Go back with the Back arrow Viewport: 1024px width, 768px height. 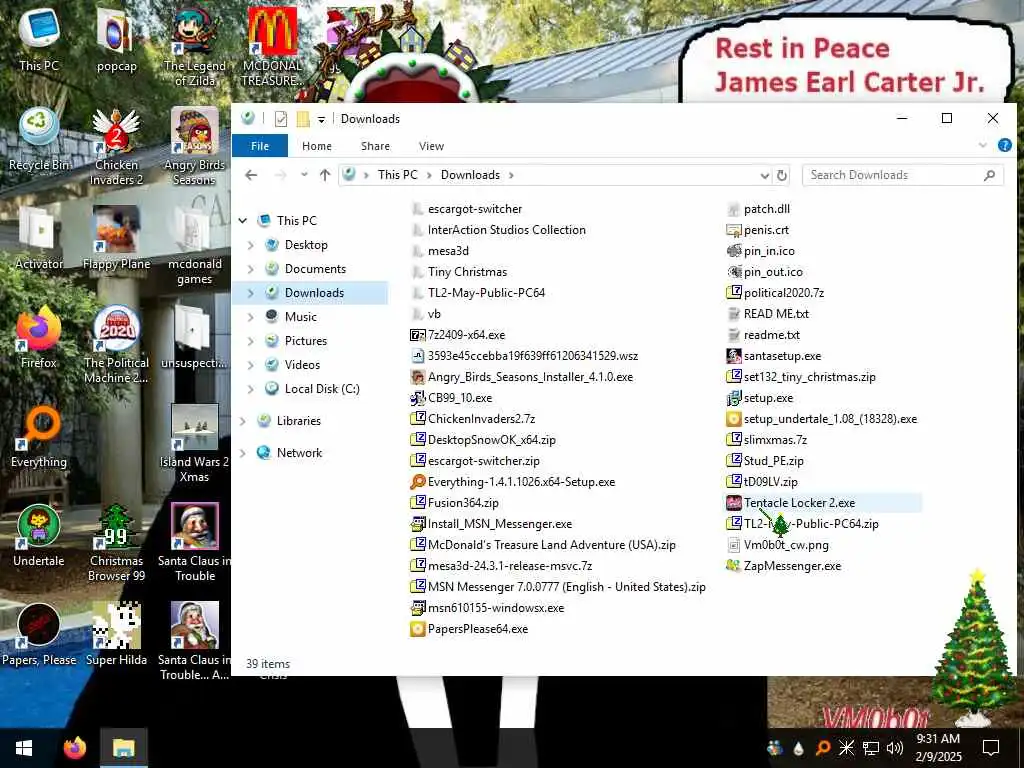[x=251, y=175]
